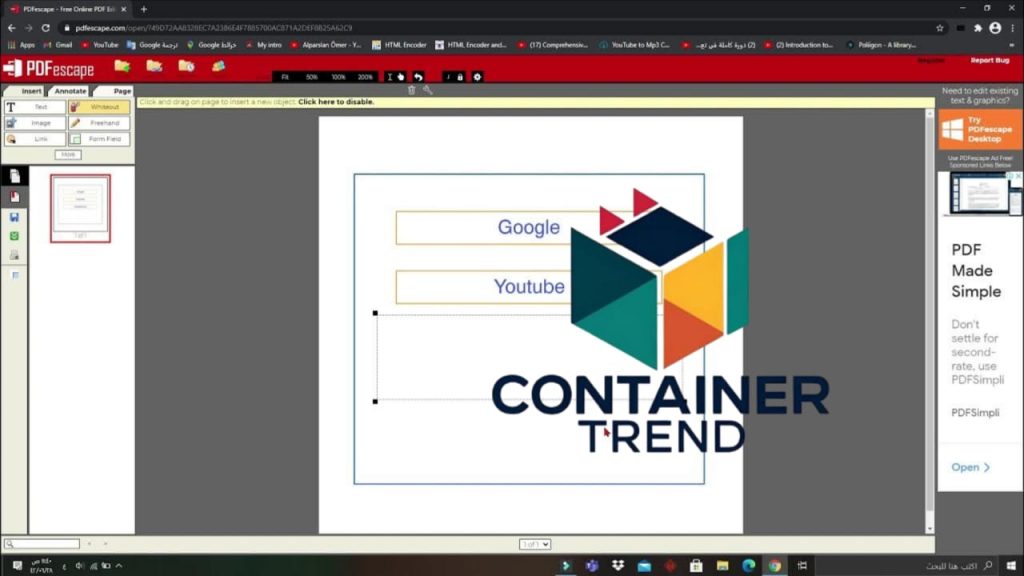Click the second folder icon in header

[x=154, y=66]
